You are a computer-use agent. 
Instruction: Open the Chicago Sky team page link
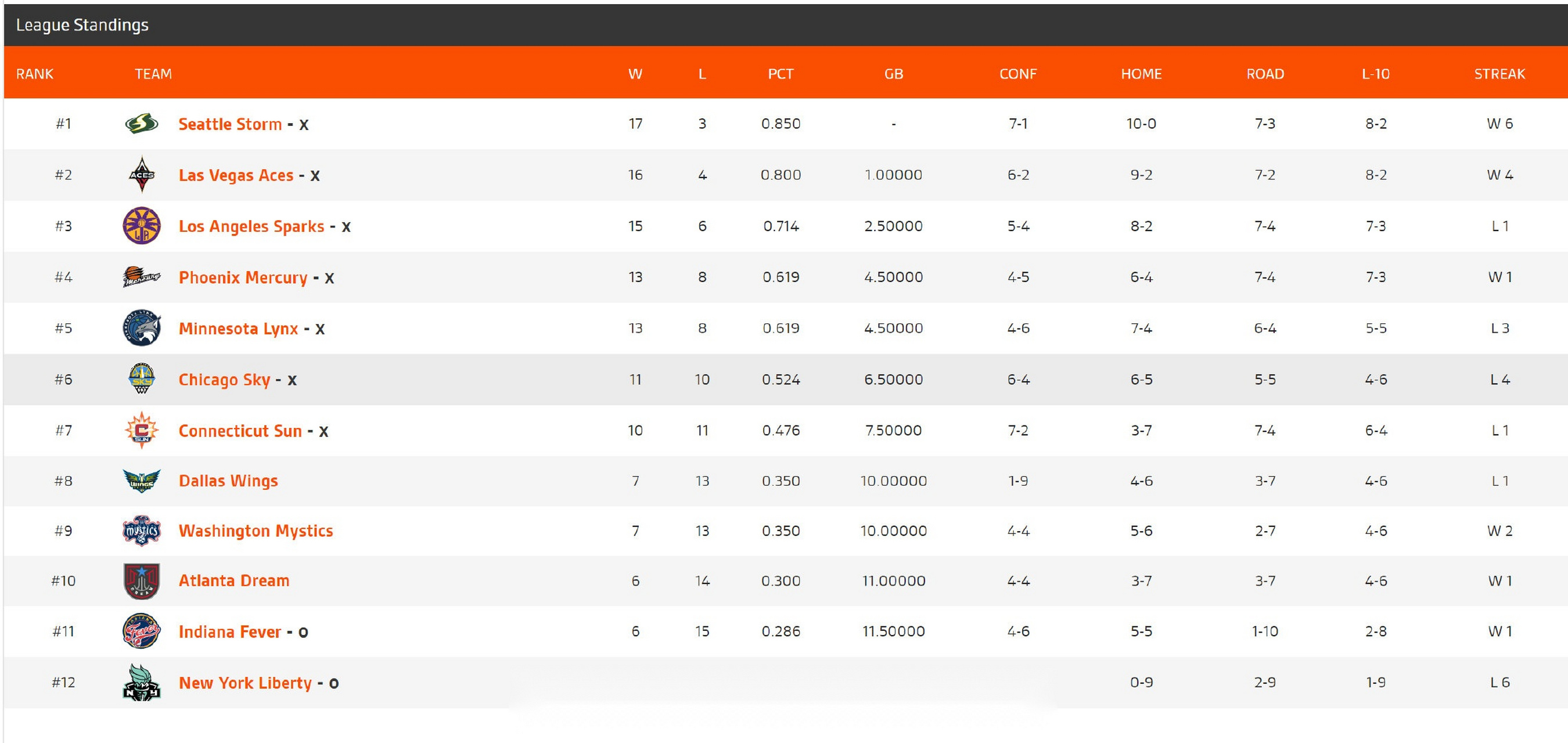[x=224, y=380]
